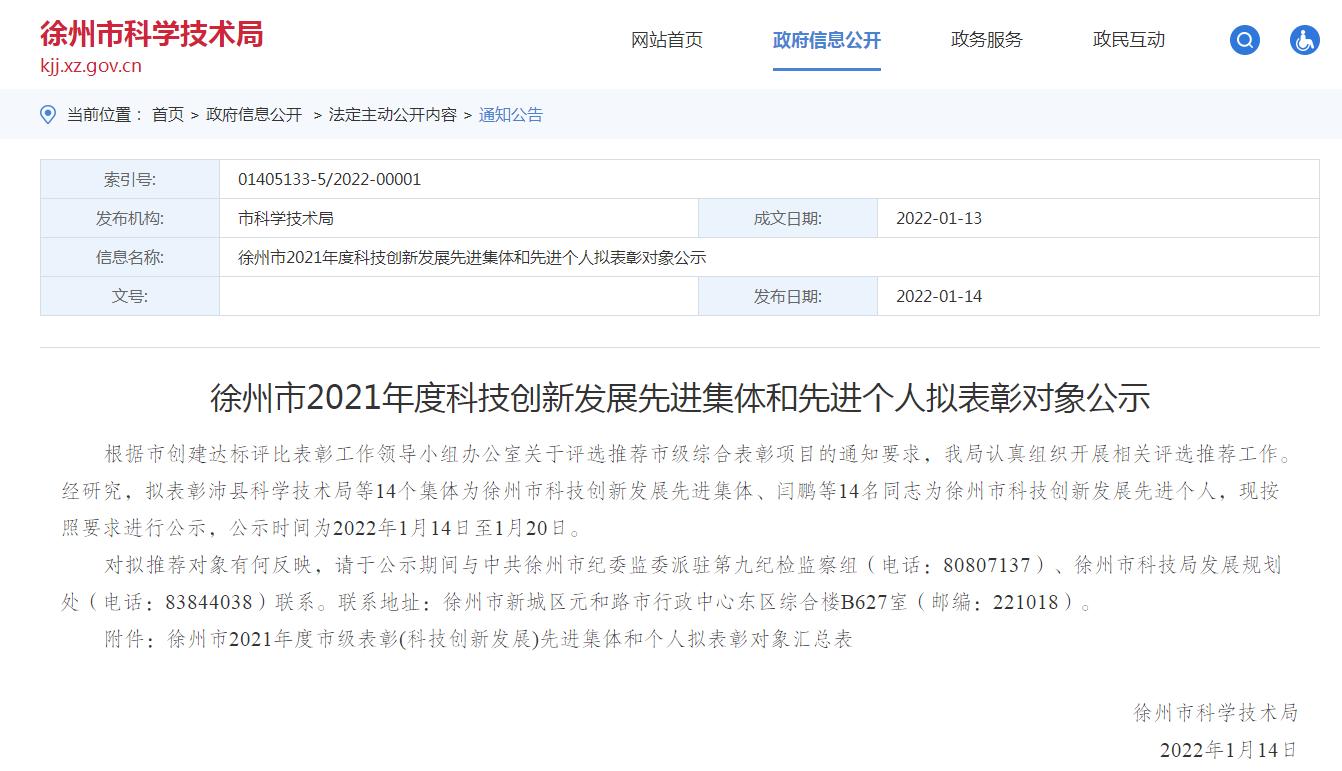
Task: Open the 附件 汇总表 attachment link
Action: (509, 639)
